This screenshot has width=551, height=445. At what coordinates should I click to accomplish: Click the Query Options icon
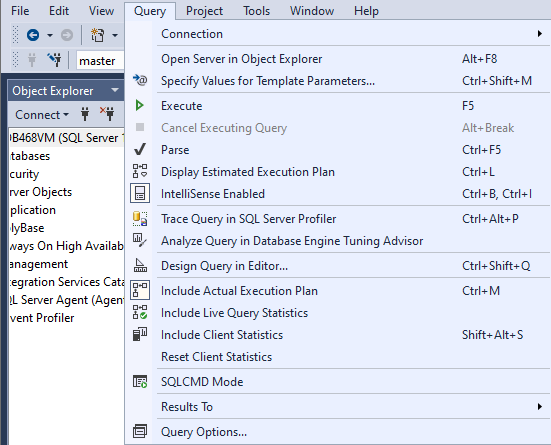coord(140,431)
